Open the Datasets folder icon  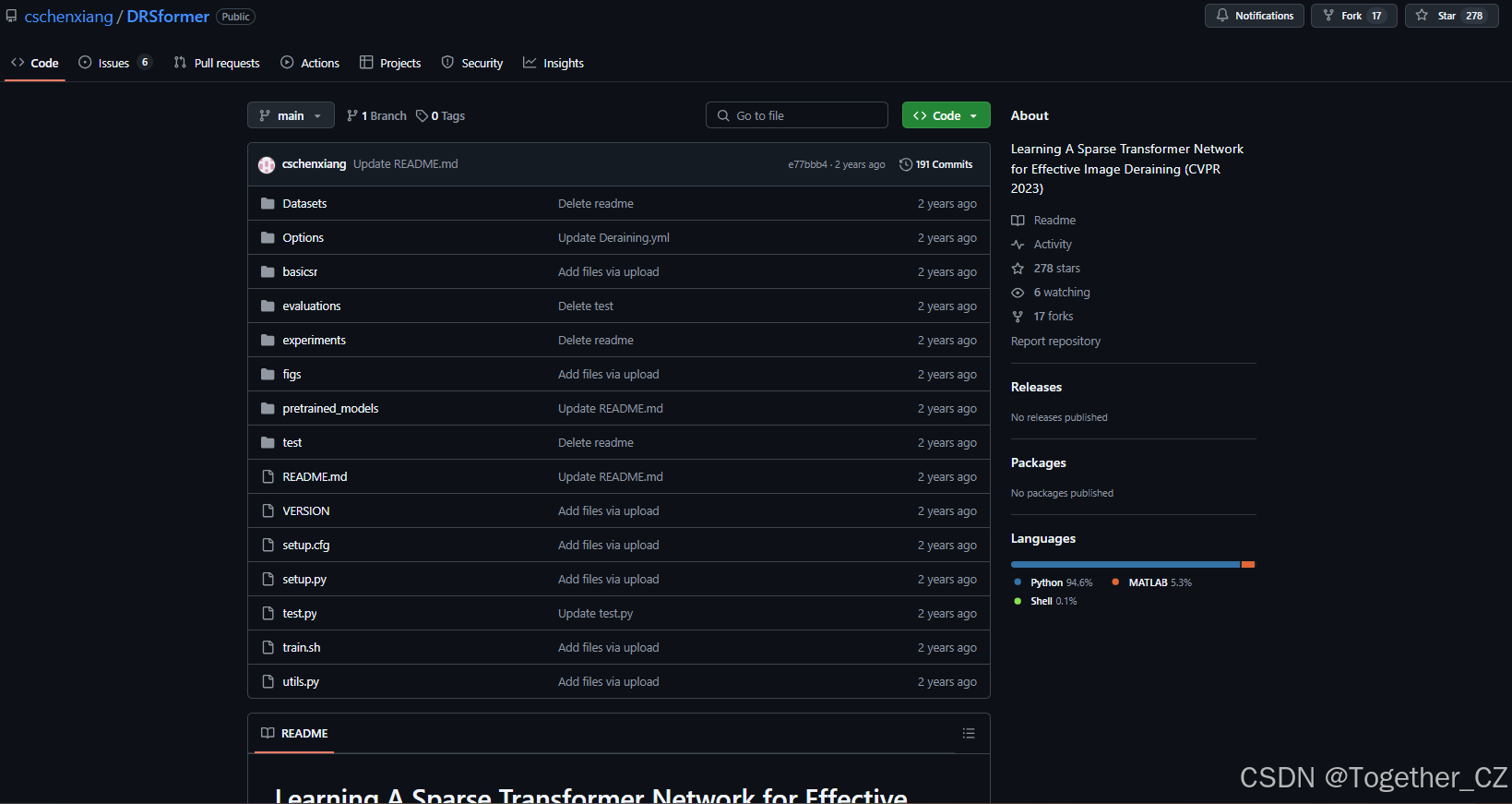click(268, 203)
